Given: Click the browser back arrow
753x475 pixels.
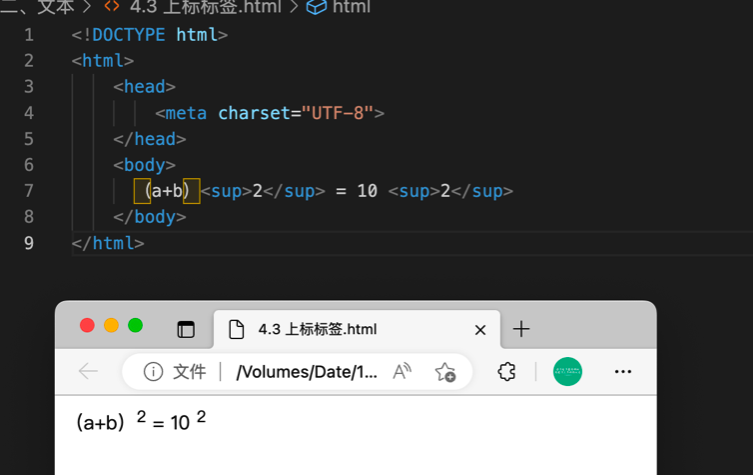Looking at the screenshot, I should [88, 372].
